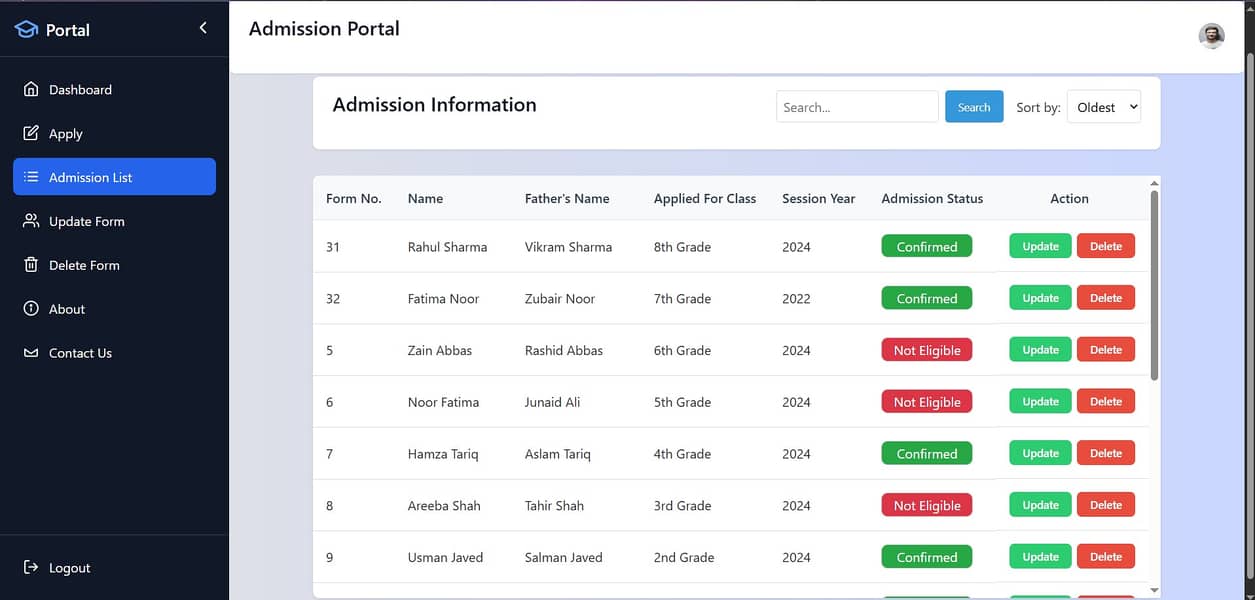Update Rahul Sharma's admission record
Screen dimensions: 1255x600
[x=1040, y=246]
